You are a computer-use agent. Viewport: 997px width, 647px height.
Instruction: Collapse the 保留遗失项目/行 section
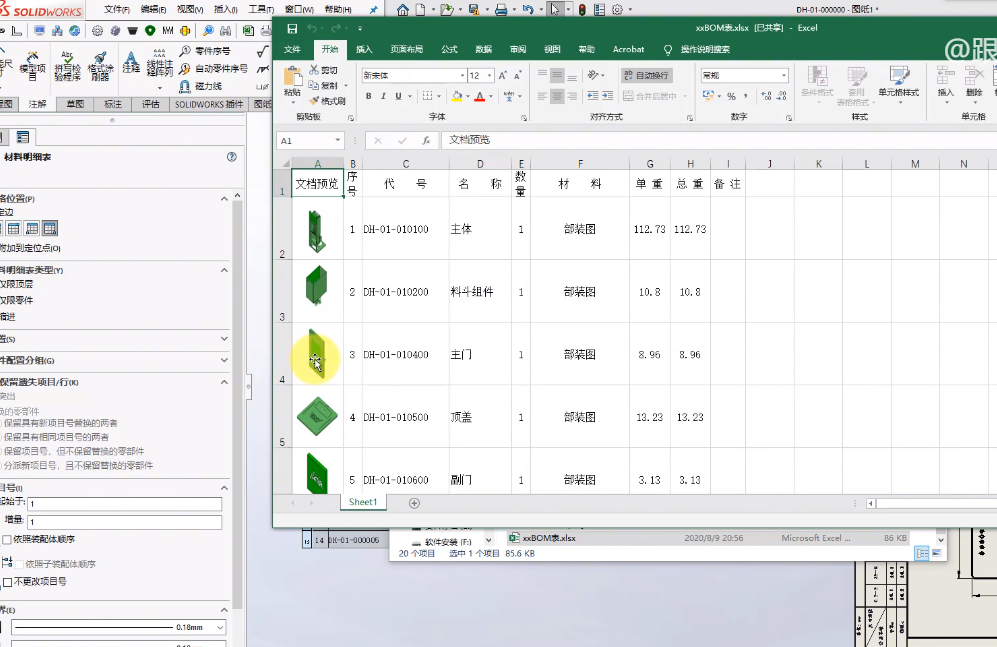point(223,382)
